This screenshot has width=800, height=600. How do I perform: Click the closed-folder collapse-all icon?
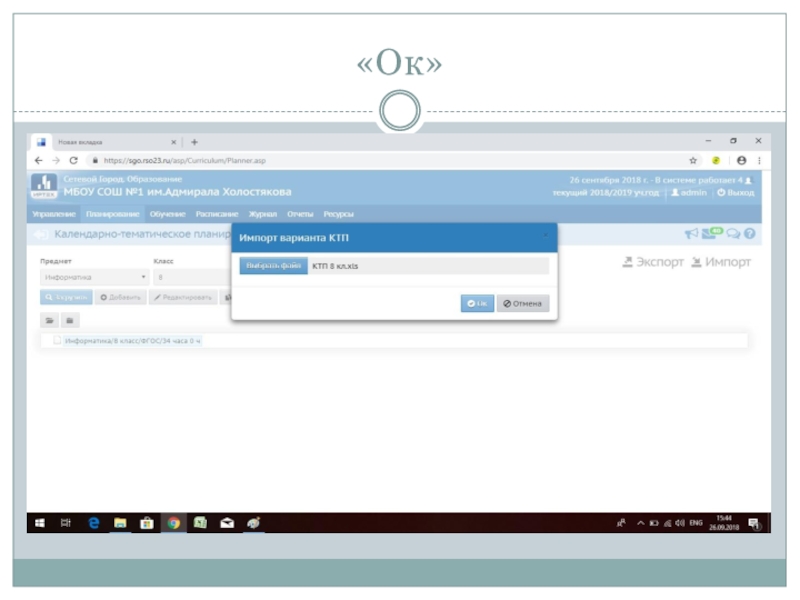coord(70,320)
